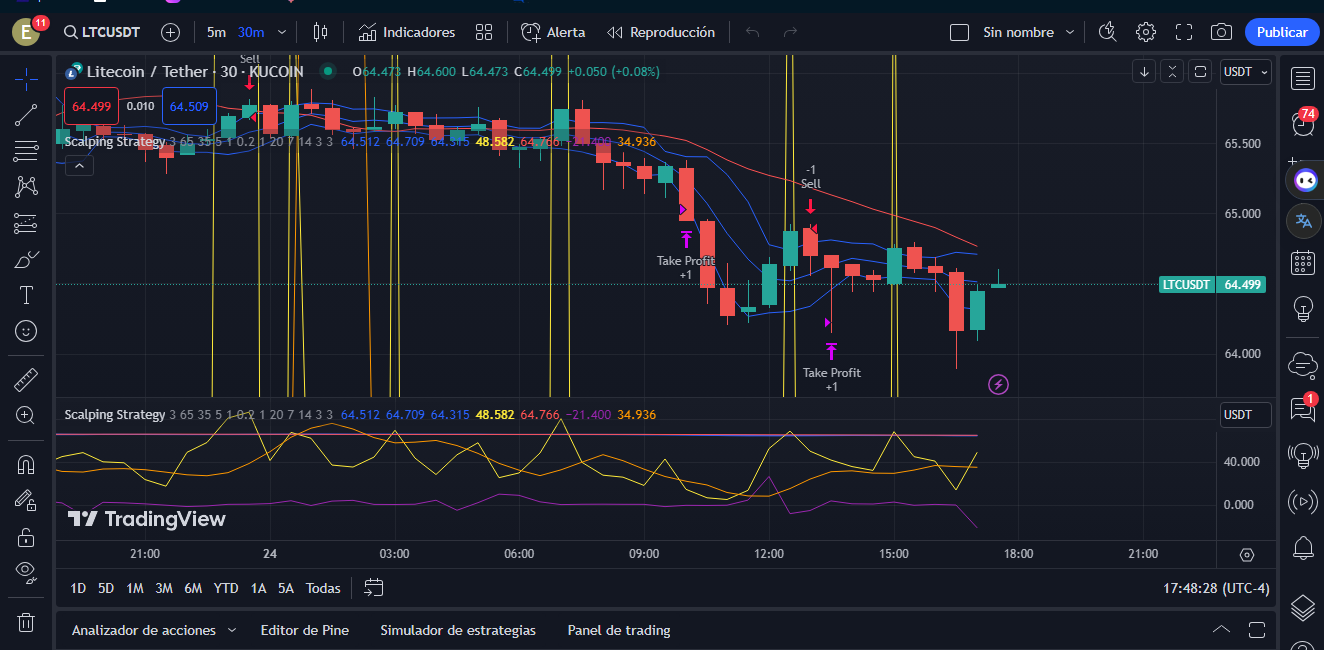Viewport: 1324px width, 650px height.
Task: Select the text annotation tool
Action: (x=26, y=295)
